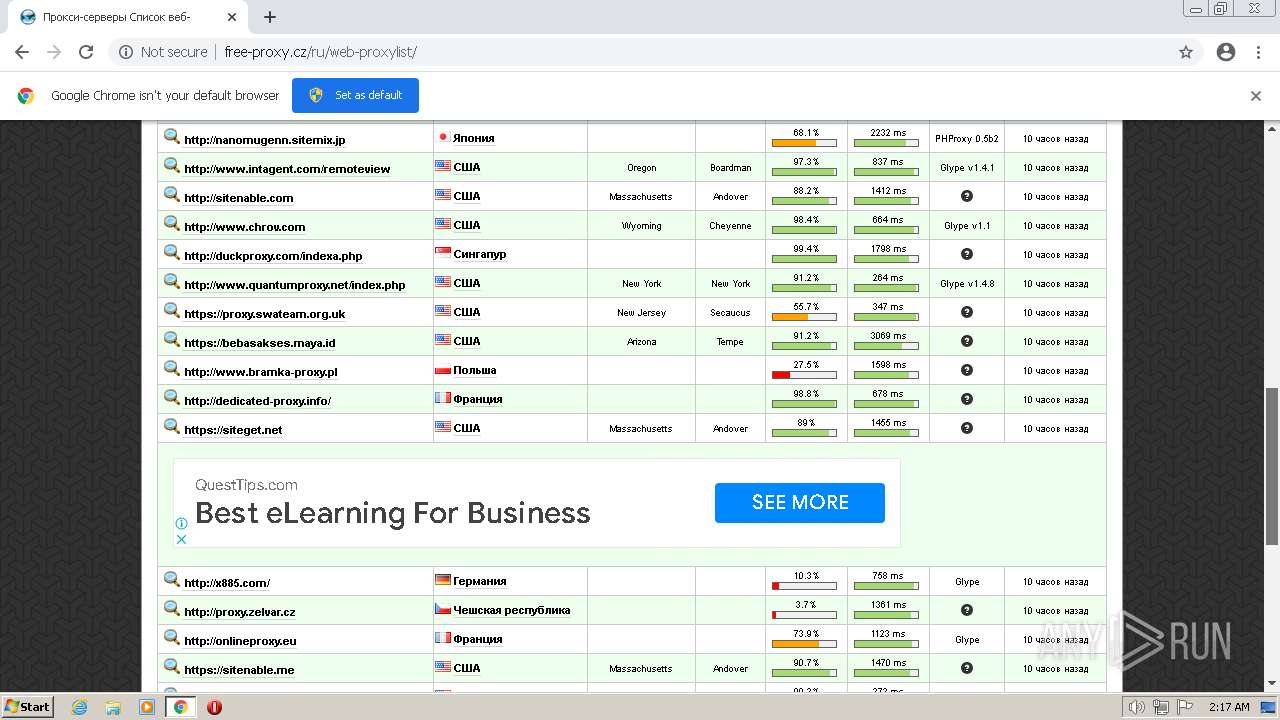This screenshot has width=1280, height=720.
Task: Click magnifier icon beside duckproxy.com/indexa.php
Action: coord(172,253)
